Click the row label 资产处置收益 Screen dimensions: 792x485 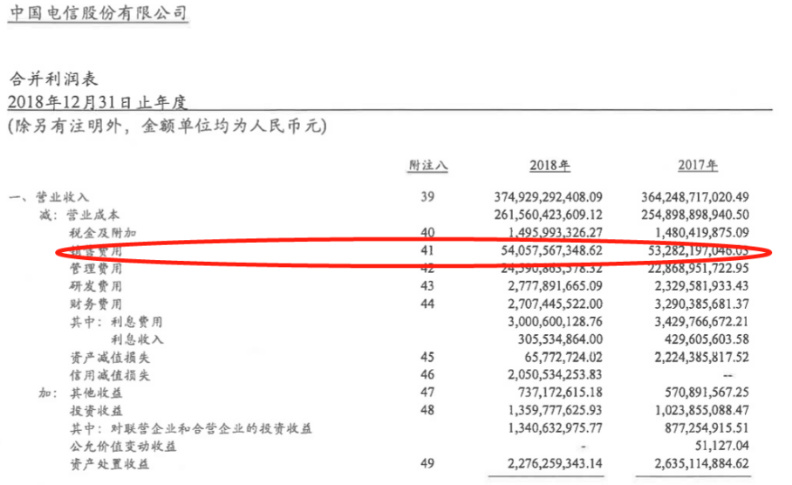[110, 464]
